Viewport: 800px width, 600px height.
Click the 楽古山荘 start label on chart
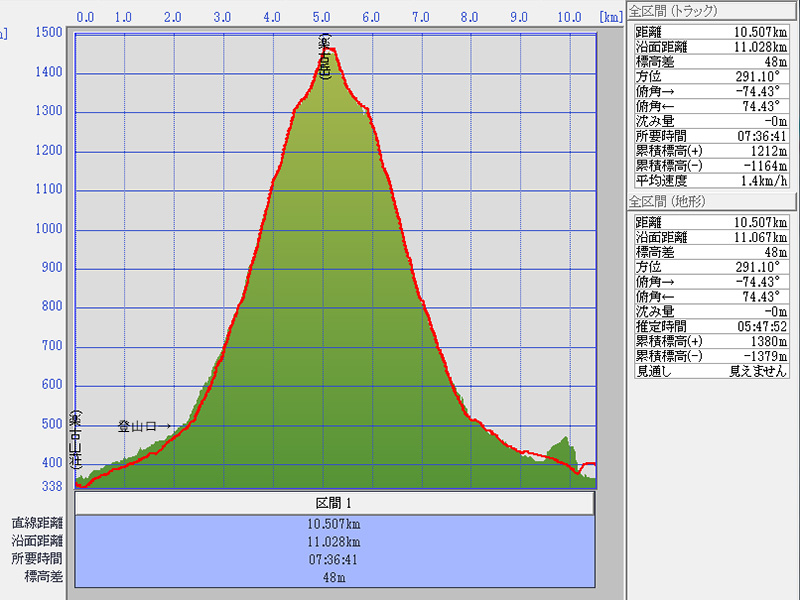pos(75,440)
